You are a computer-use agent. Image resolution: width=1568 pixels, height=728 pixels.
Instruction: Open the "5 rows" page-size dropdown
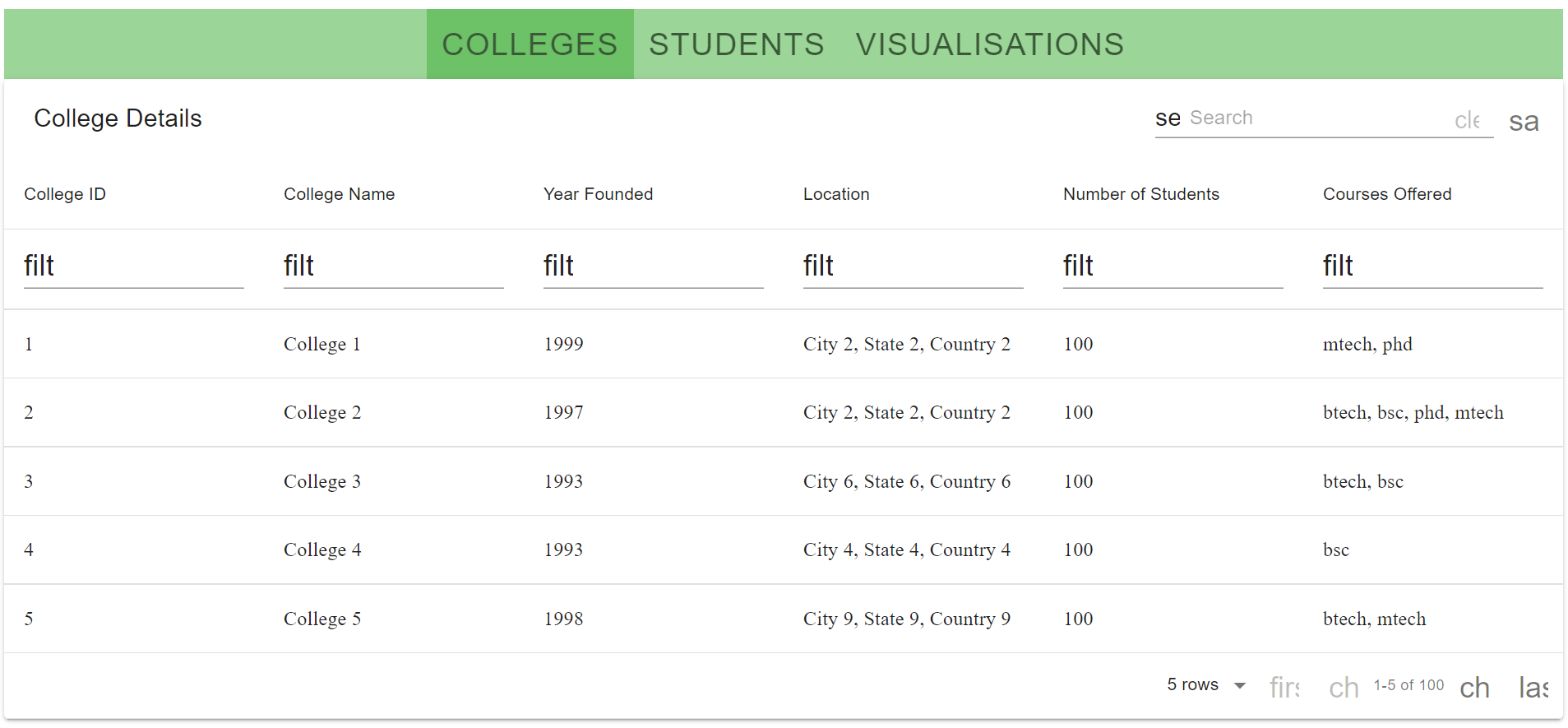click(x=1206, y=685)
